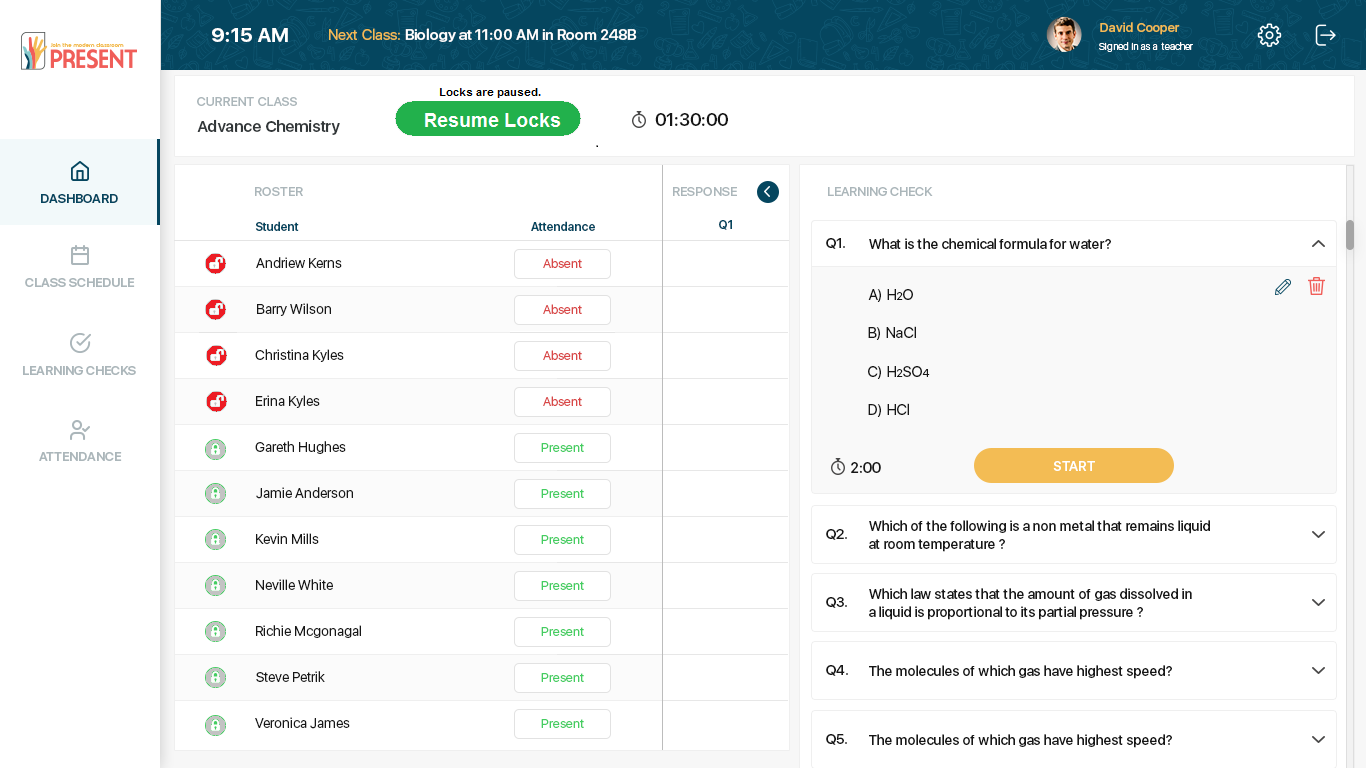Viewport: 1366px width, 768px height.
Task: Click green lock icon beside Gareth Hughes
Action: point(215,449)
